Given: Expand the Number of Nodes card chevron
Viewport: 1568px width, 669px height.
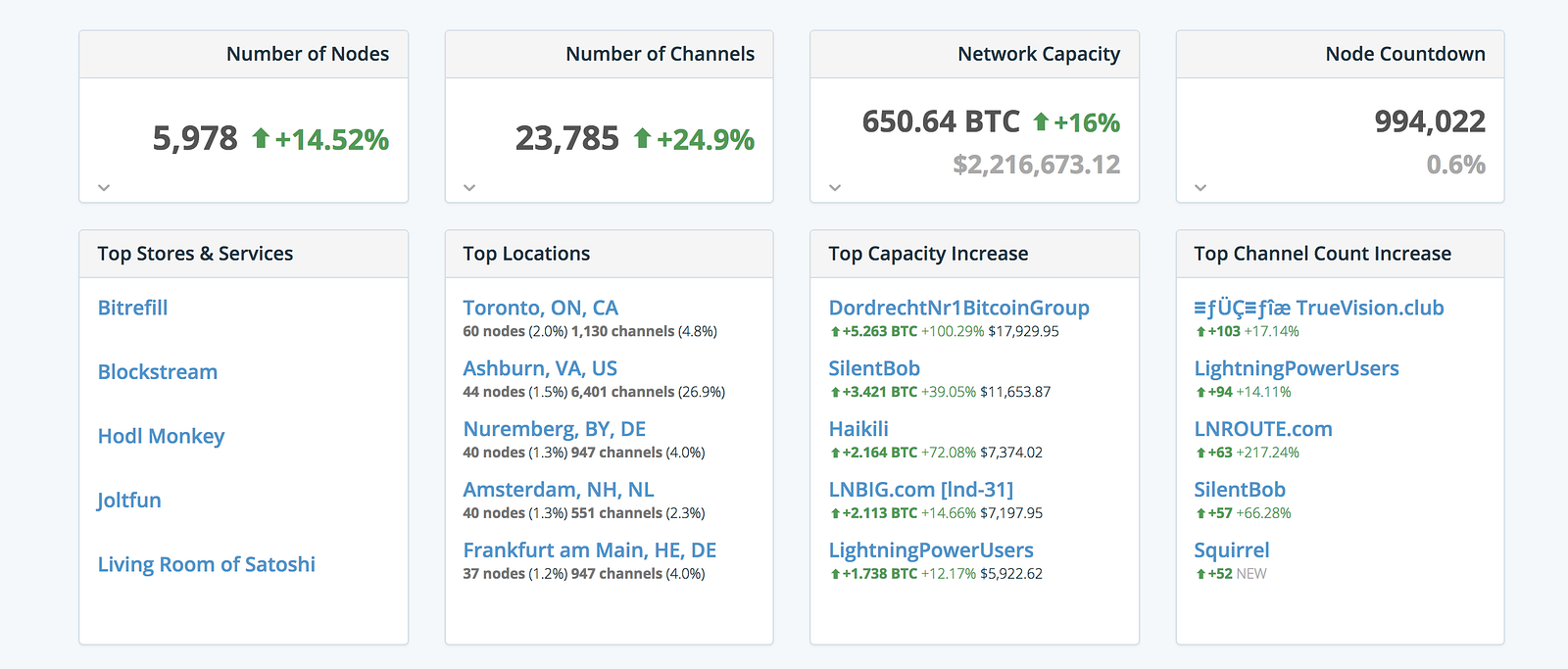Looking at the screenshot, I should point(104,187).
